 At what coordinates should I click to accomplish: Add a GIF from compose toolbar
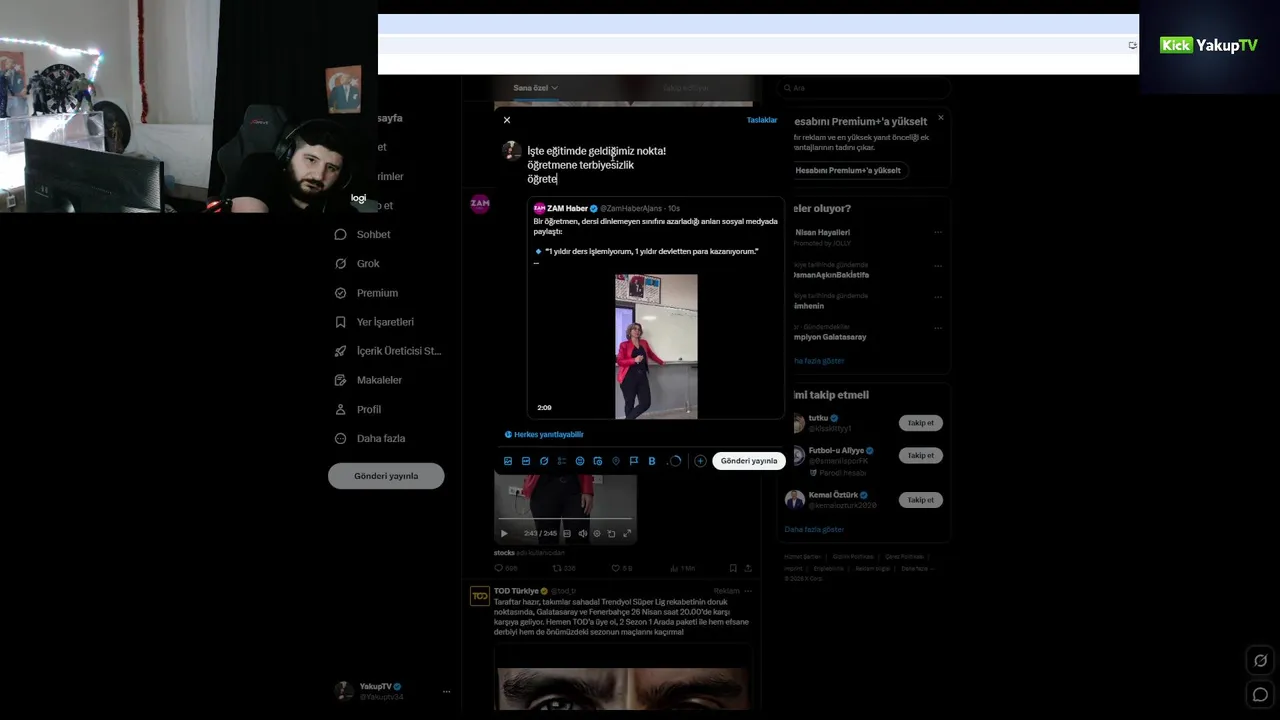click(526, 461)
